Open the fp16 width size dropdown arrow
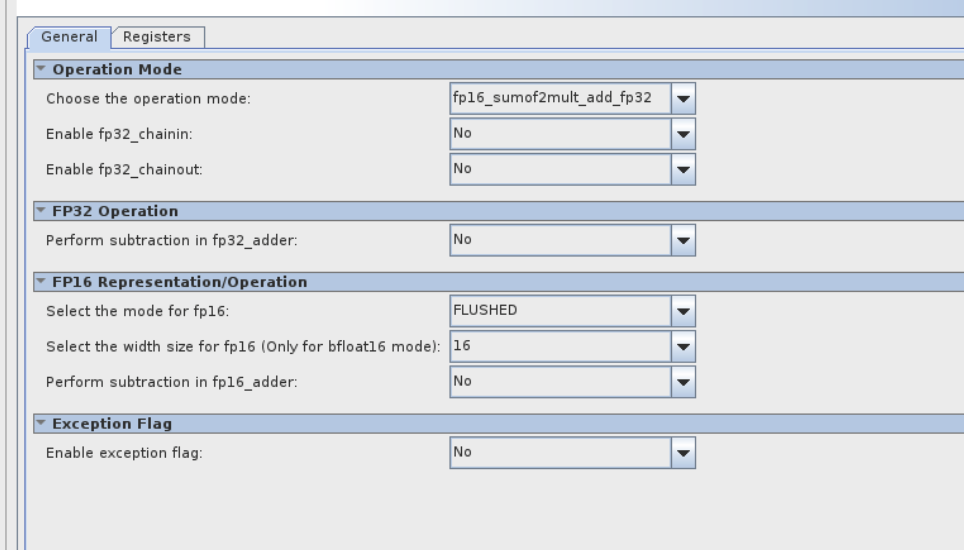The width and height of the screenshot is (964, 550). (x=683, y=346)
